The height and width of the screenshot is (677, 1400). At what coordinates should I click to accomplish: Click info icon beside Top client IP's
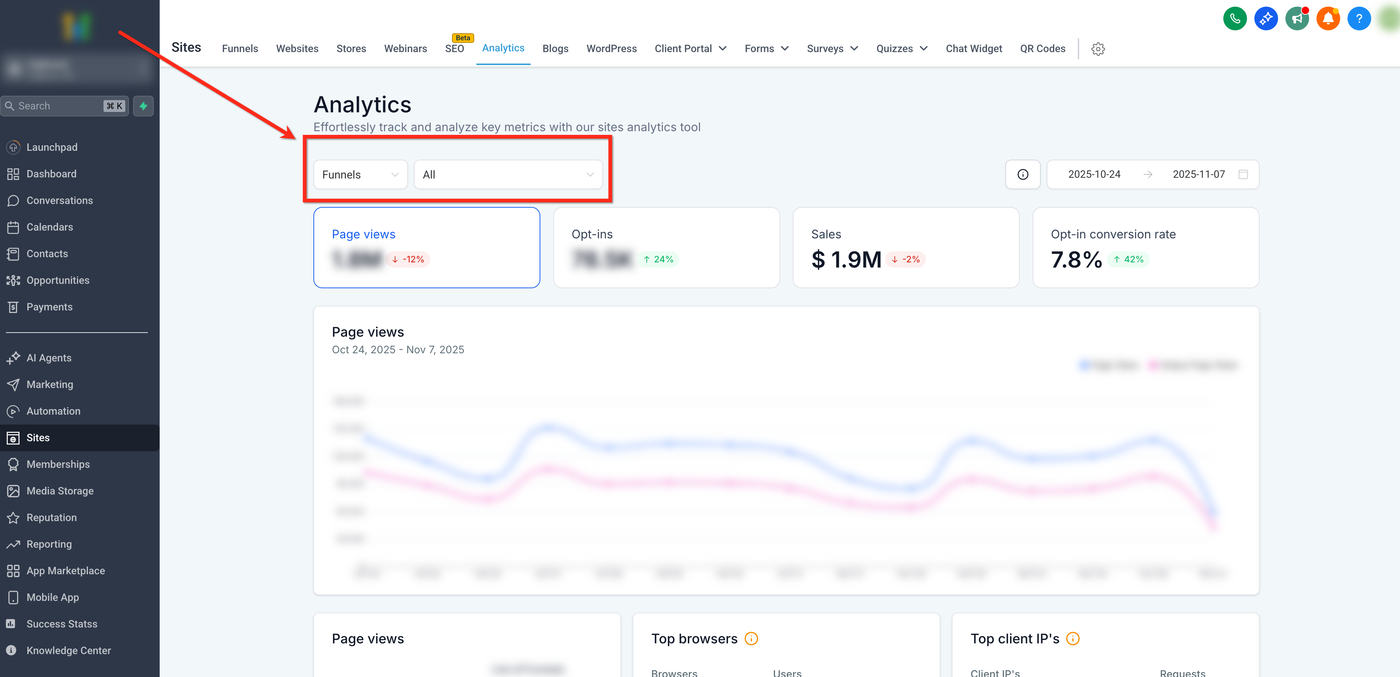click(1073, 639)
